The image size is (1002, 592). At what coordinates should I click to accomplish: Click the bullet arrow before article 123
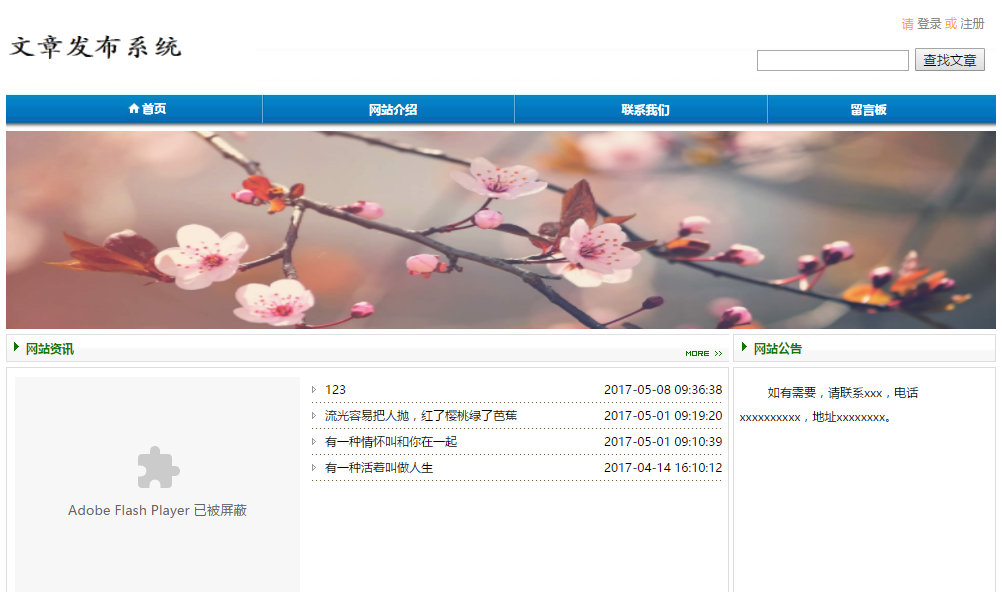tap(314, 389)
